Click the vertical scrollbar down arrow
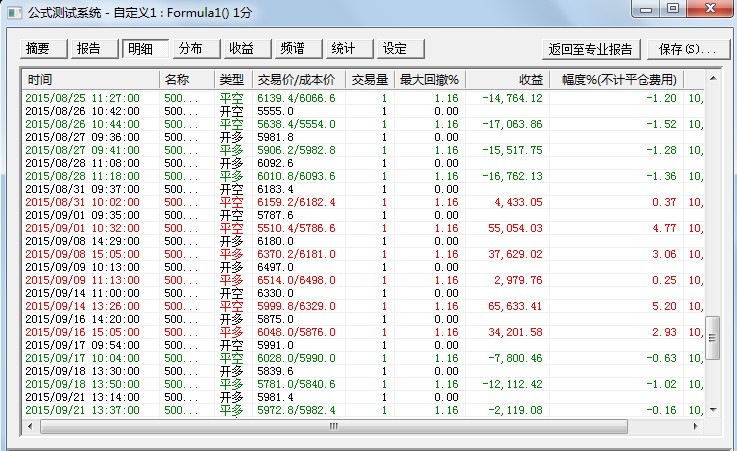Screen dimensions: 737x451 point(713,410)
